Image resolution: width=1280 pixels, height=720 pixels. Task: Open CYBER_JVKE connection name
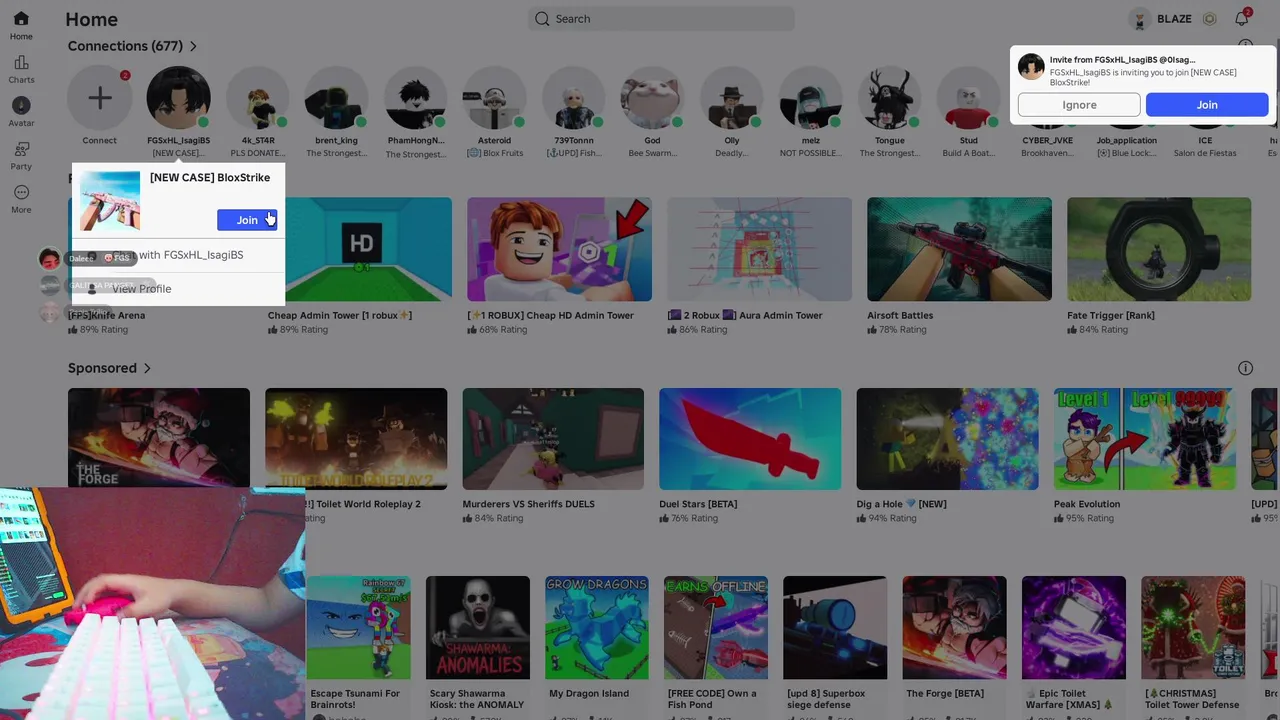coord(1047,141)
